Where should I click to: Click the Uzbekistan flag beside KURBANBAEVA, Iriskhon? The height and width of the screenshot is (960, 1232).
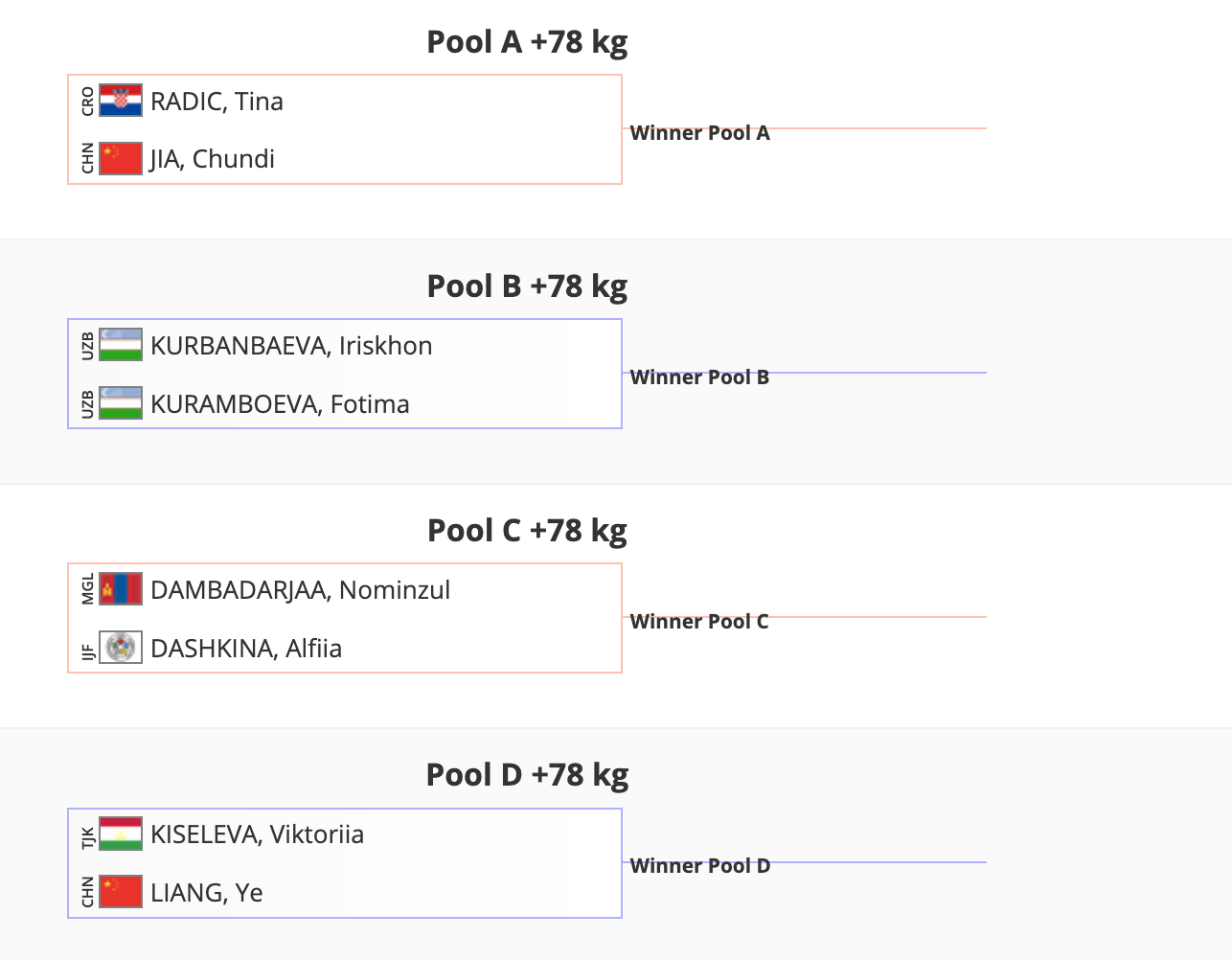click(x=121, y=345)
